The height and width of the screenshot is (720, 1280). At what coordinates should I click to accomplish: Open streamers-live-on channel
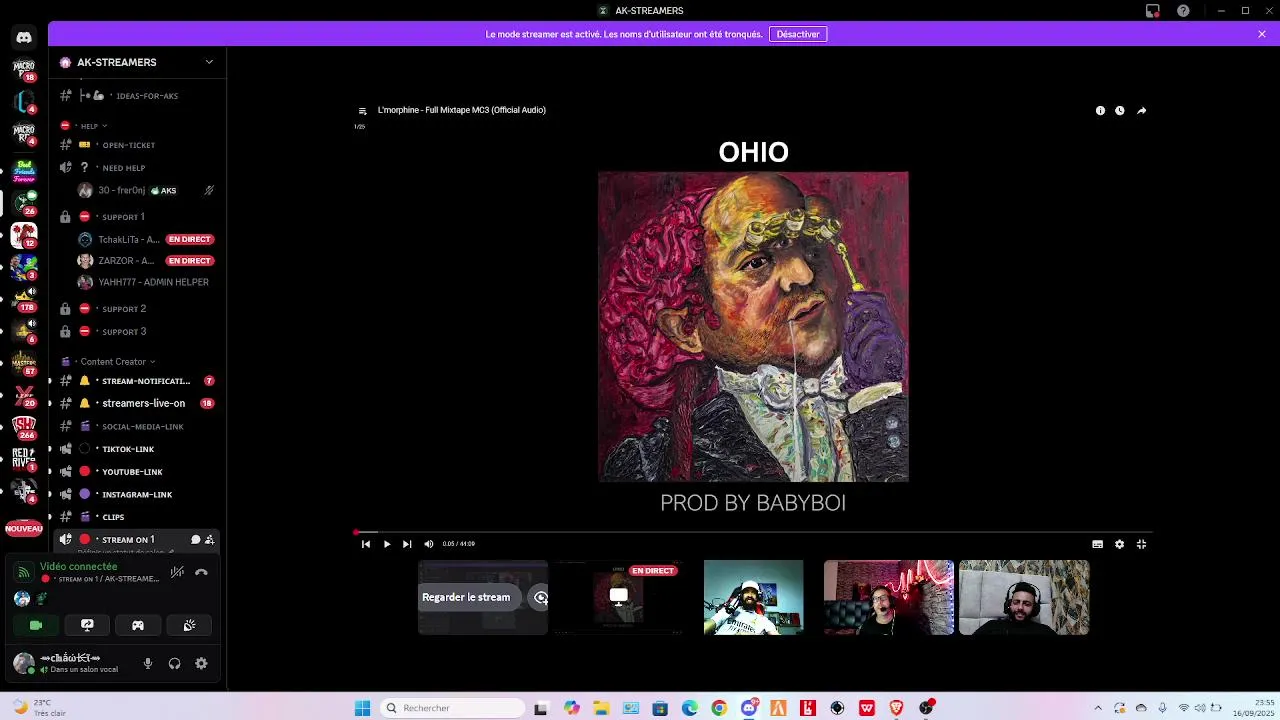136,403
